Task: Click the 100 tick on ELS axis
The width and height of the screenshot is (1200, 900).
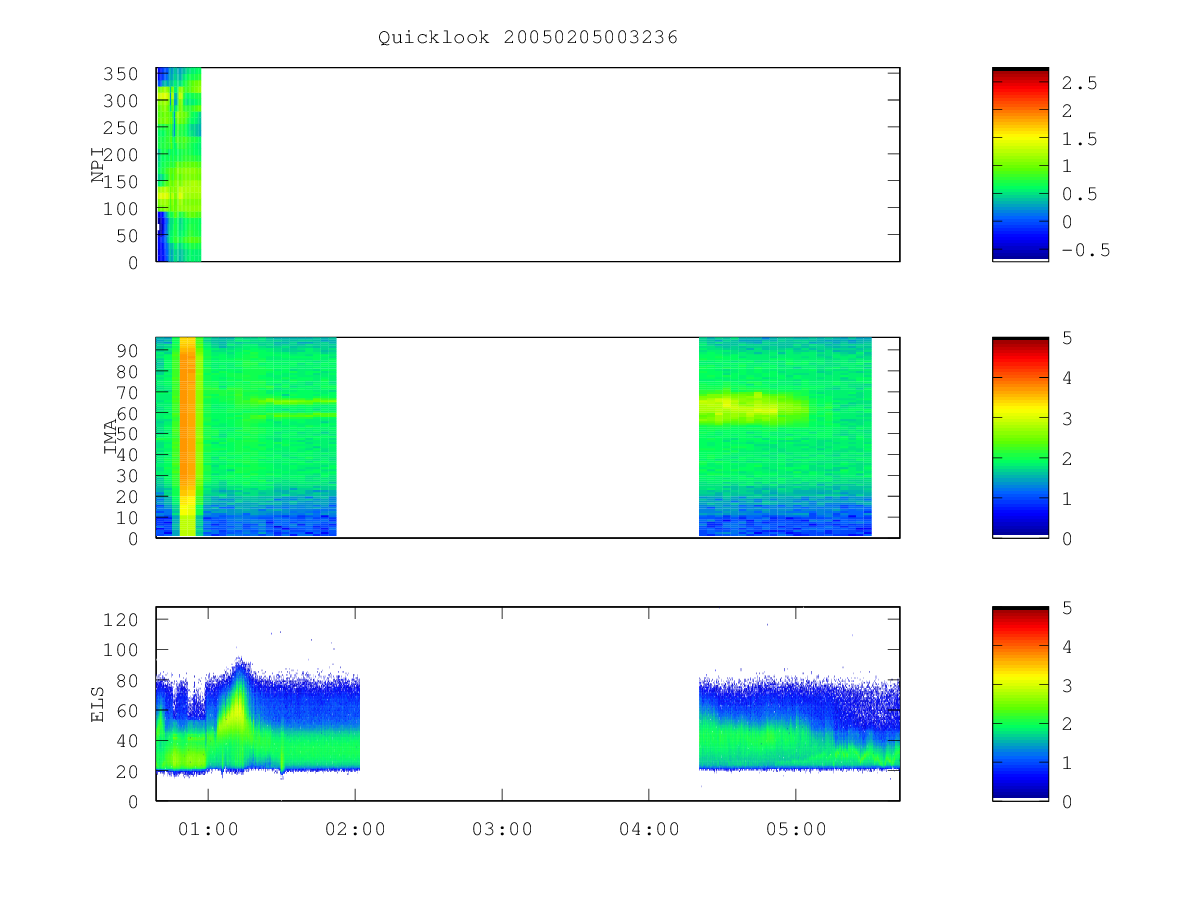Action: (x=123, y=650)
